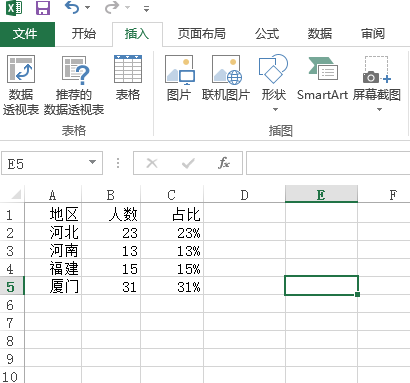Insert a 图片 from file
The image size is (410, 383).
tap(179, 78)
